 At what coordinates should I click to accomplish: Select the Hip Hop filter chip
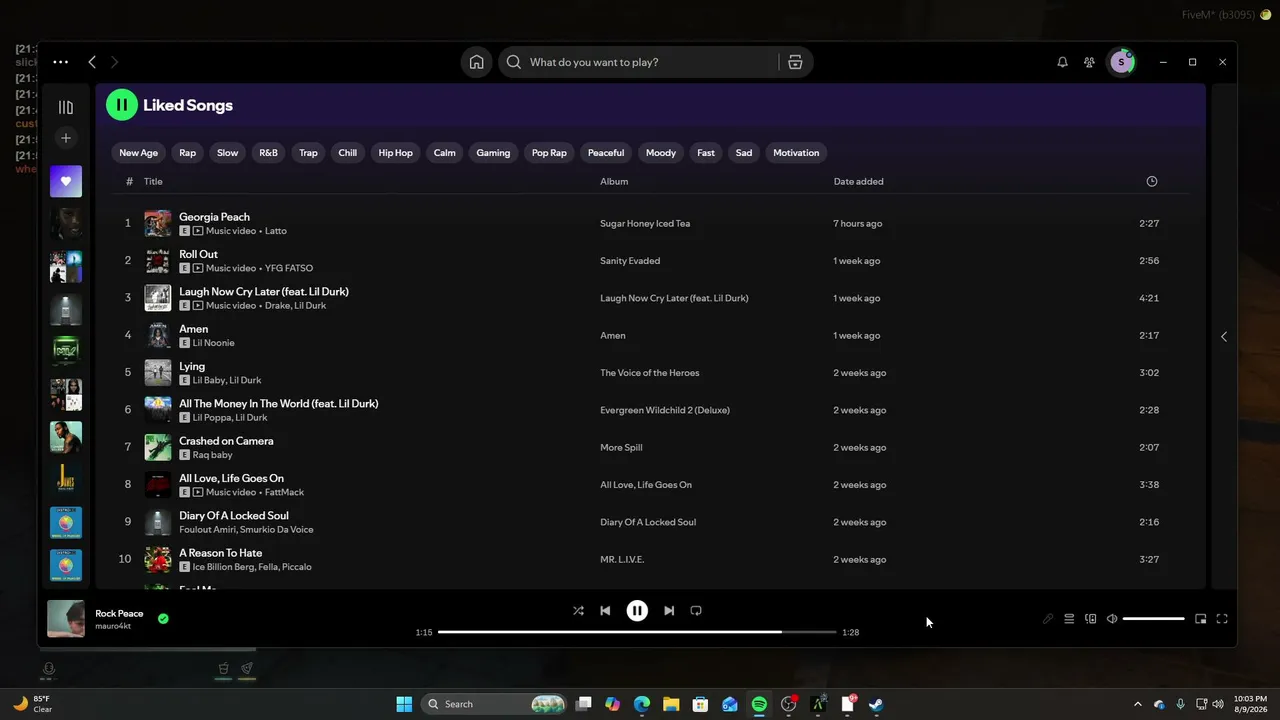[396, 153]
